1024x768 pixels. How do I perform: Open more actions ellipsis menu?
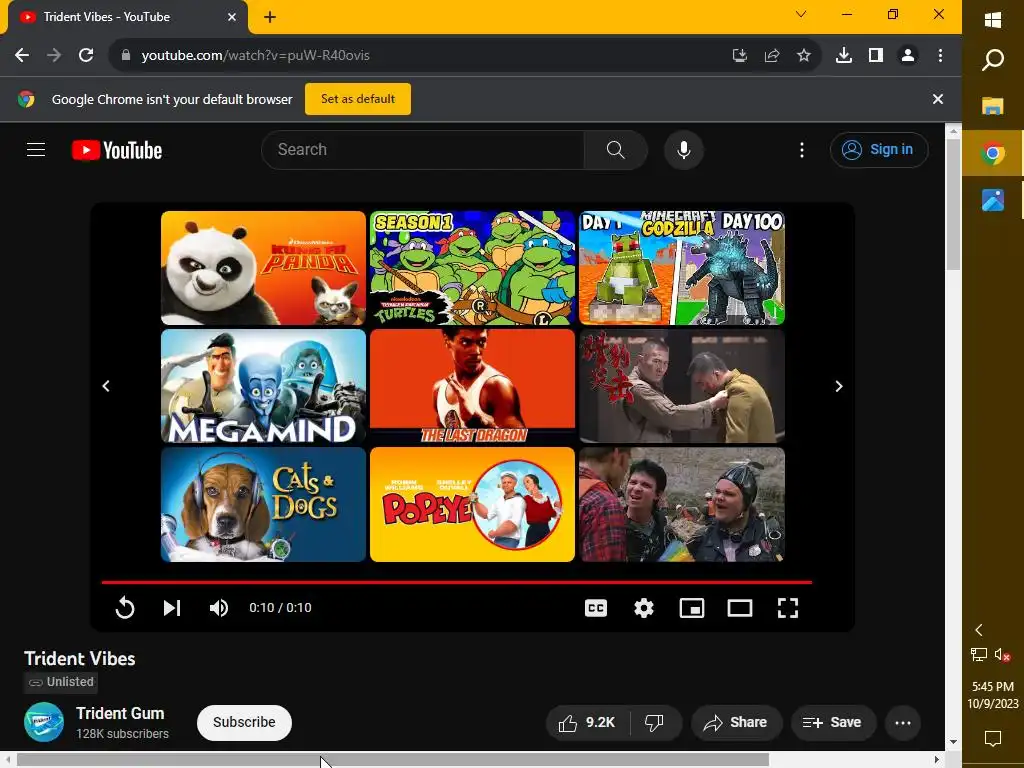pyautogui.click(x=903, y=722)
